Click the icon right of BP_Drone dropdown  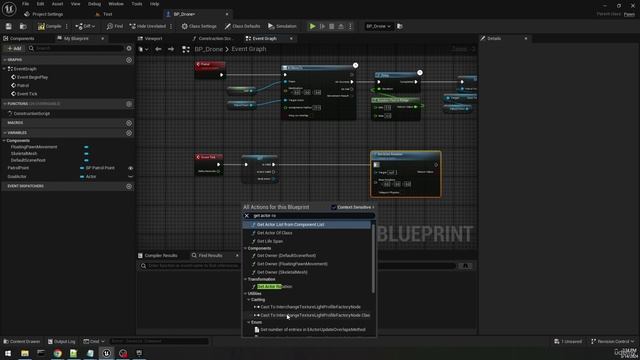[x=400, y=26]
